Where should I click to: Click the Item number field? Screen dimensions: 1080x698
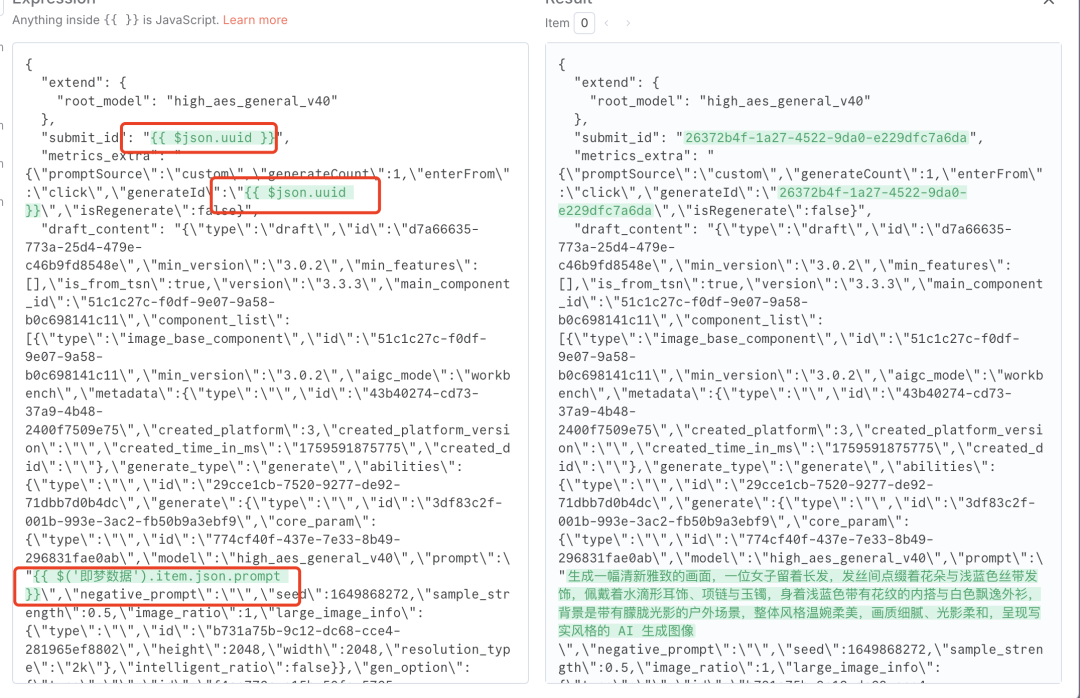(x=584, y=23)
